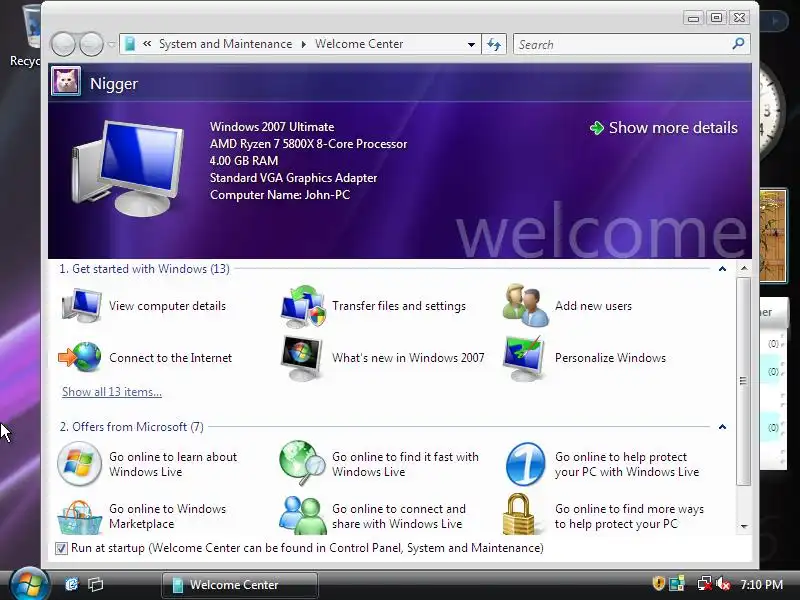The height and width of the screenshot is (600, 800).
Task: Click Show all 13 items link
Action: (x=112, y=392)
